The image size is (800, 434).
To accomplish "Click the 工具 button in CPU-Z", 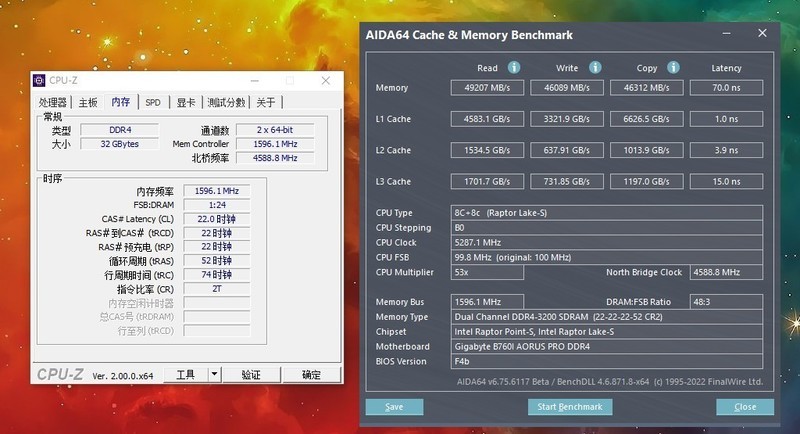I will pyautogui.click(x=186, y=374).
